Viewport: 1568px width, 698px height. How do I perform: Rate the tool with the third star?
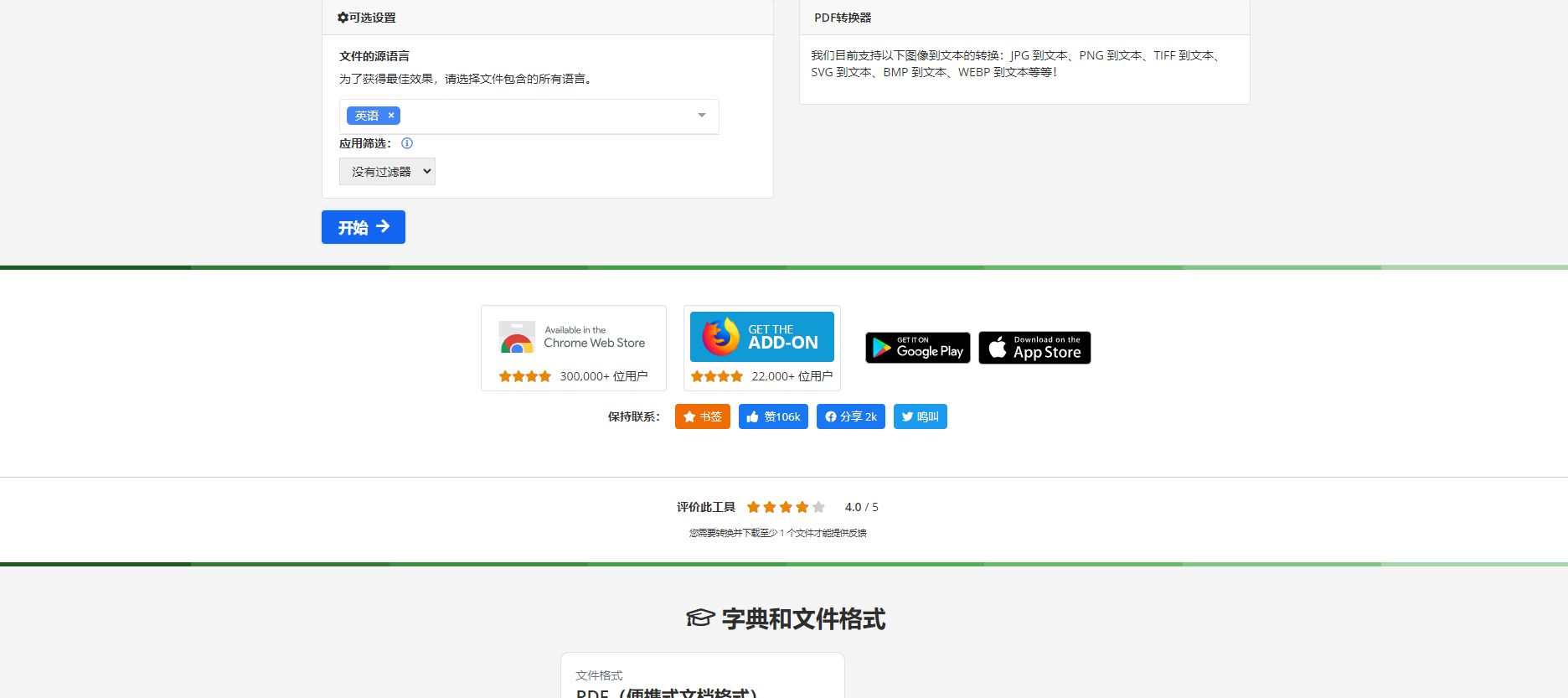point(786,507)
